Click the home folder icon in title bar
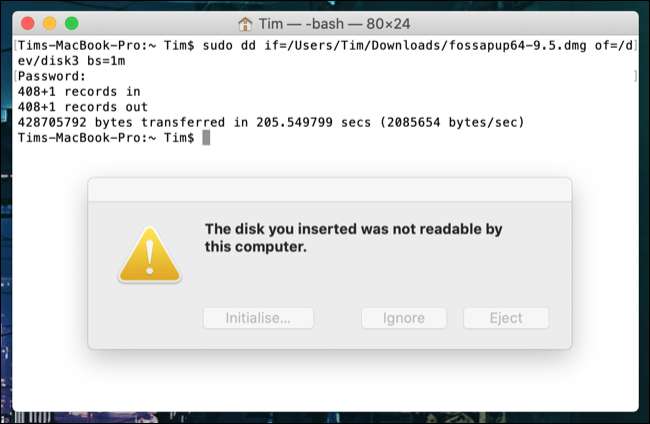Screen dimensions: 650x424 (245, 23)
